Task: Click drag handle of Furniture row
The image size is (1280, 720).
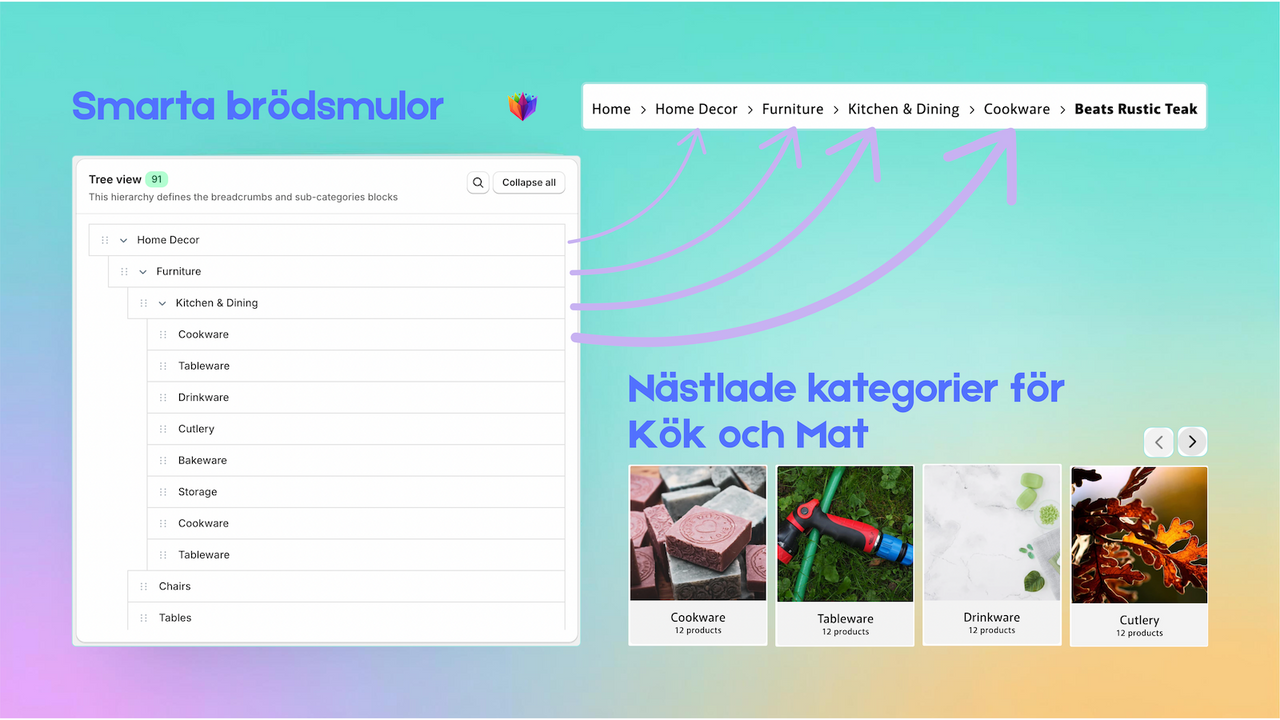Action: tap(124, 271)
